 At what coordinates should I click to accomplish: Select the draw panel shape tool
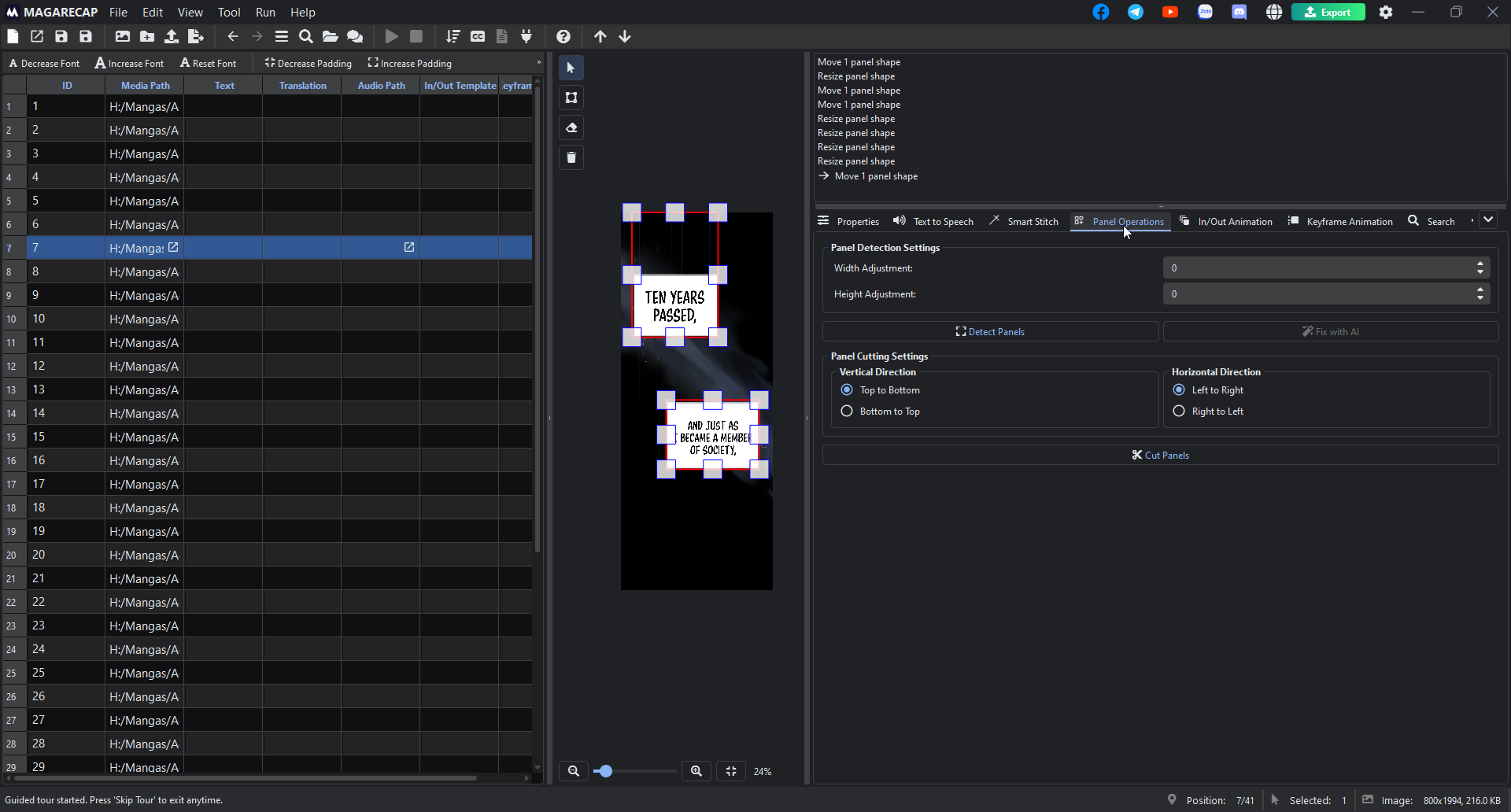[x=571, y=98]
